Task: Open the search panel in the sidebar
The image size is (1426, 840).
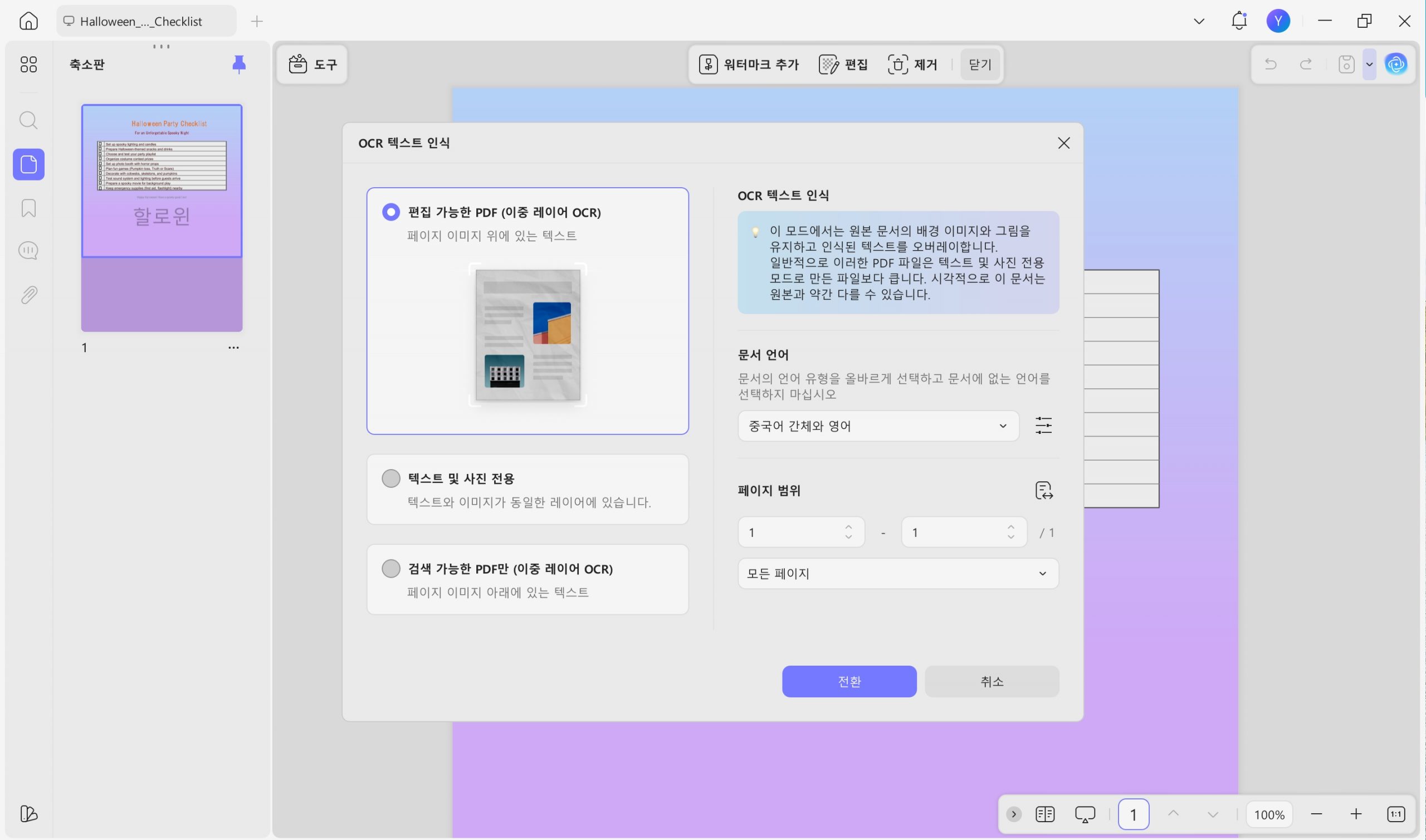Action: (28, 120)
